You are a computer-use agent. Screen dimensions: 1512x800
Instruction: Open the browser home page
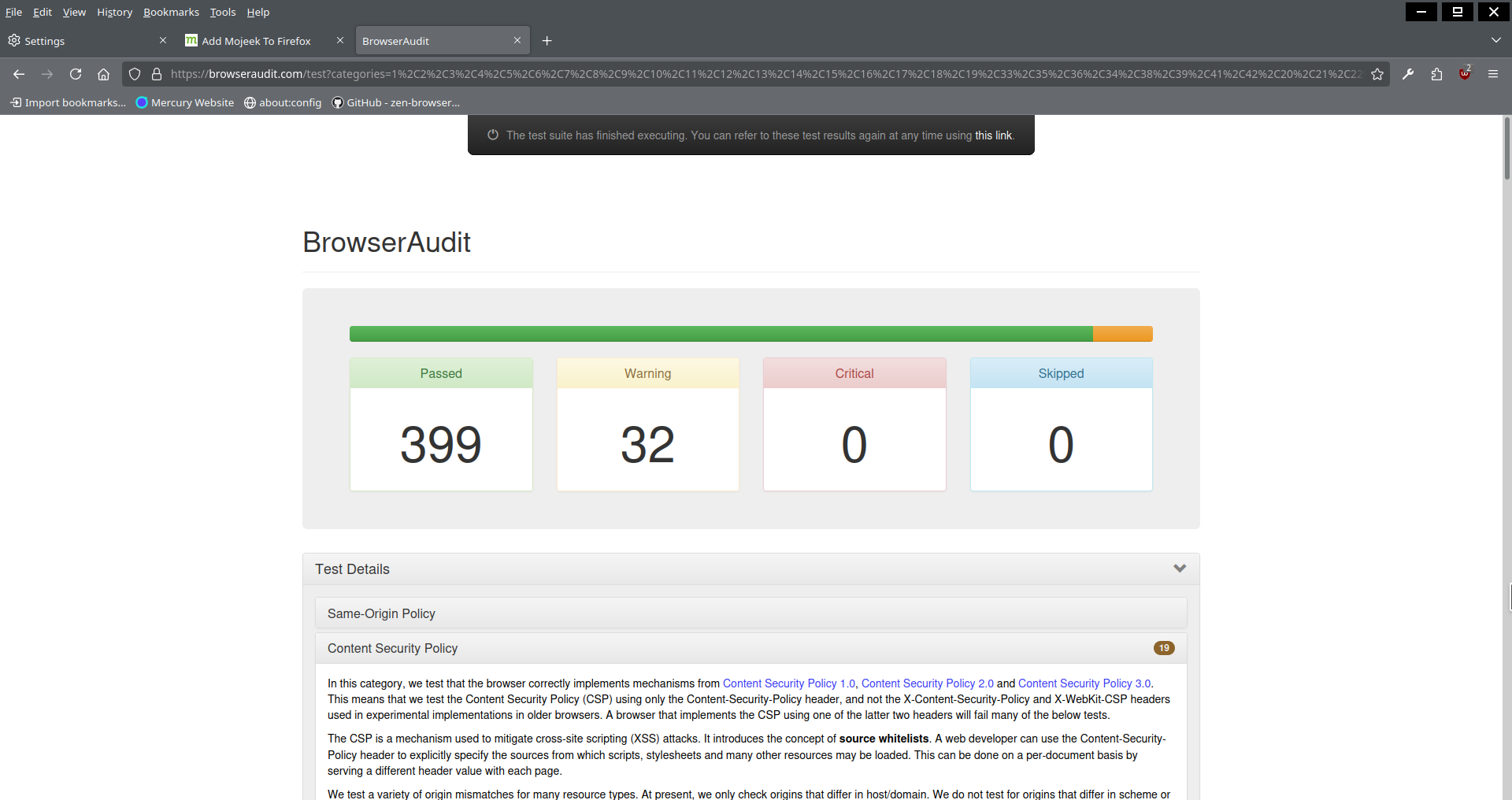[103, 74]
